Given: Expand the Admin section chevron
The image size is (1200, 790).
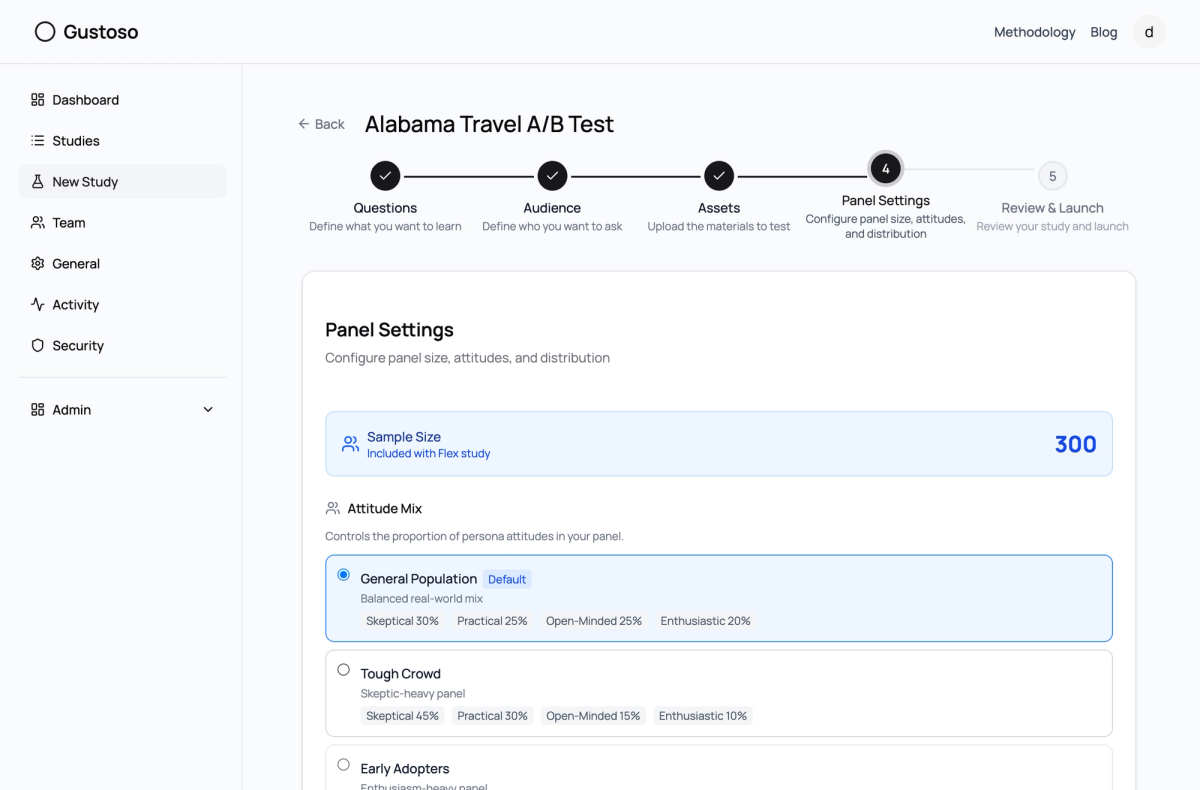Looking at the screenshot, I should [x=208, y=410].
